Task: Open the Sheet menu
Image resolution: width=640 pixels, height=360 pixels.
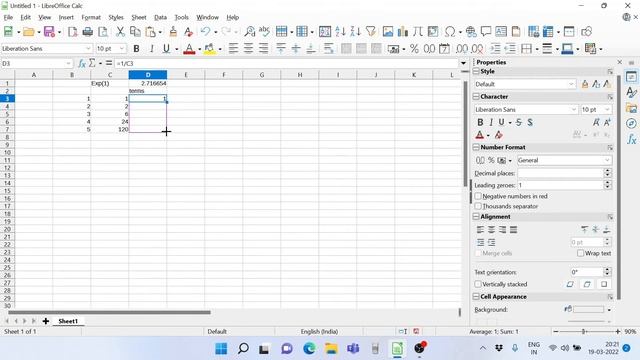Action: pyautogui.click(x=139, y=17)
